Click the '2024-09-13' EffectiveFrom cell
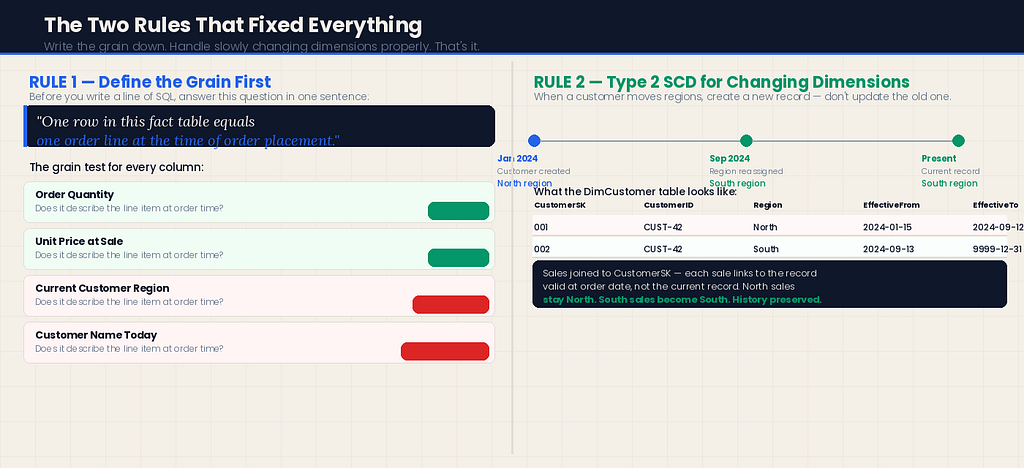This screenshot has width=1024, height=468. click(888, 249)
